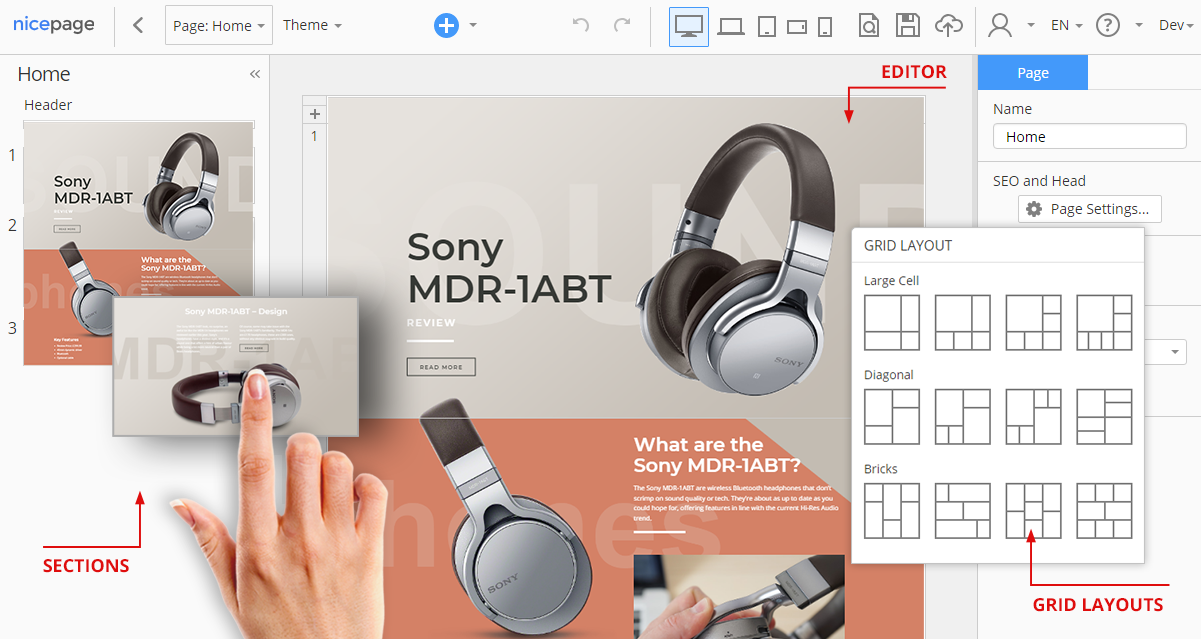This screenshot has width=1201, height=639.
Task: Choose fourth Diagonal grid layout
Action: [1104, 417]
